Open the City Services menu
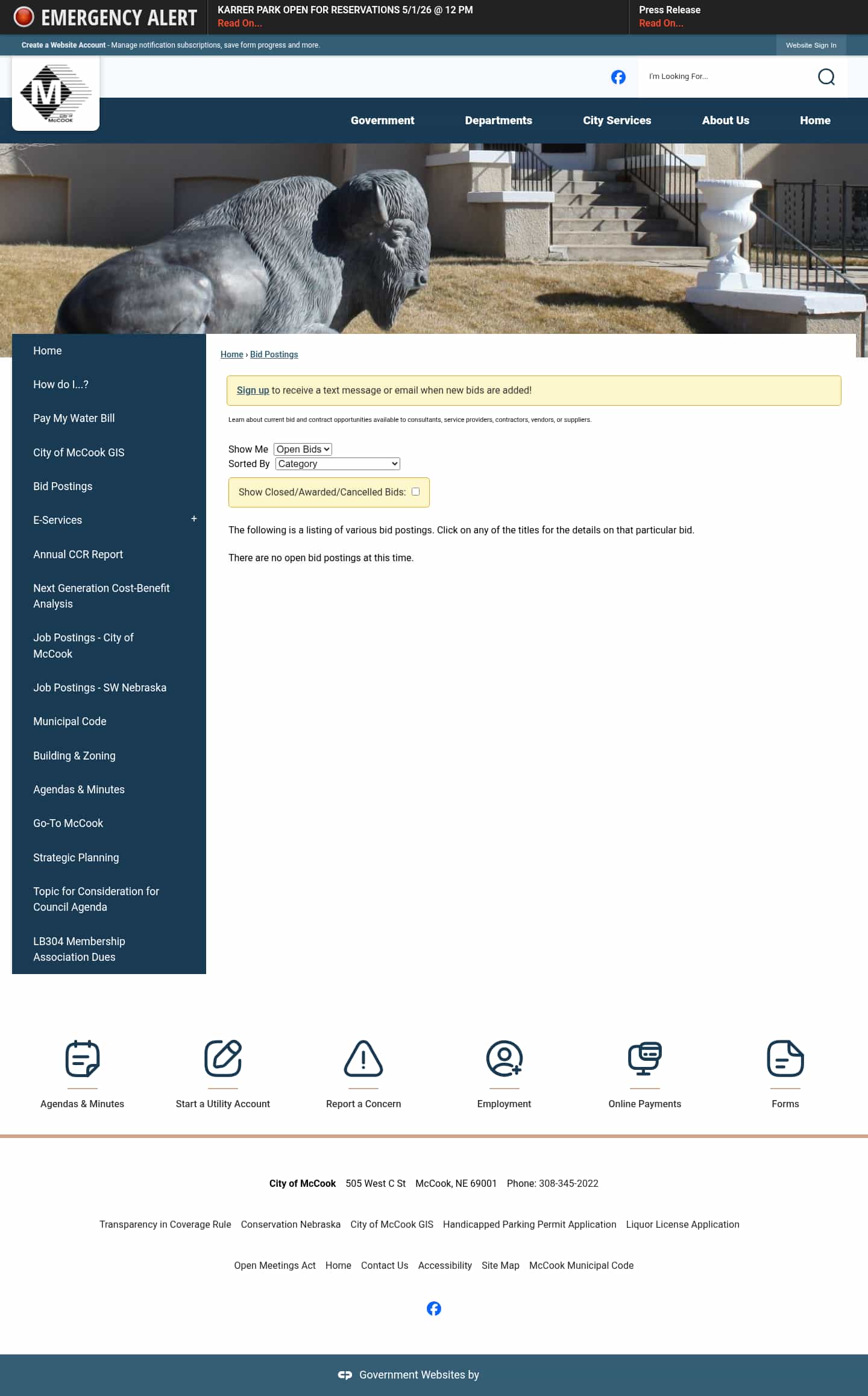The width and height of the screenshot is (868, 1396). click(x=617, y=120)
